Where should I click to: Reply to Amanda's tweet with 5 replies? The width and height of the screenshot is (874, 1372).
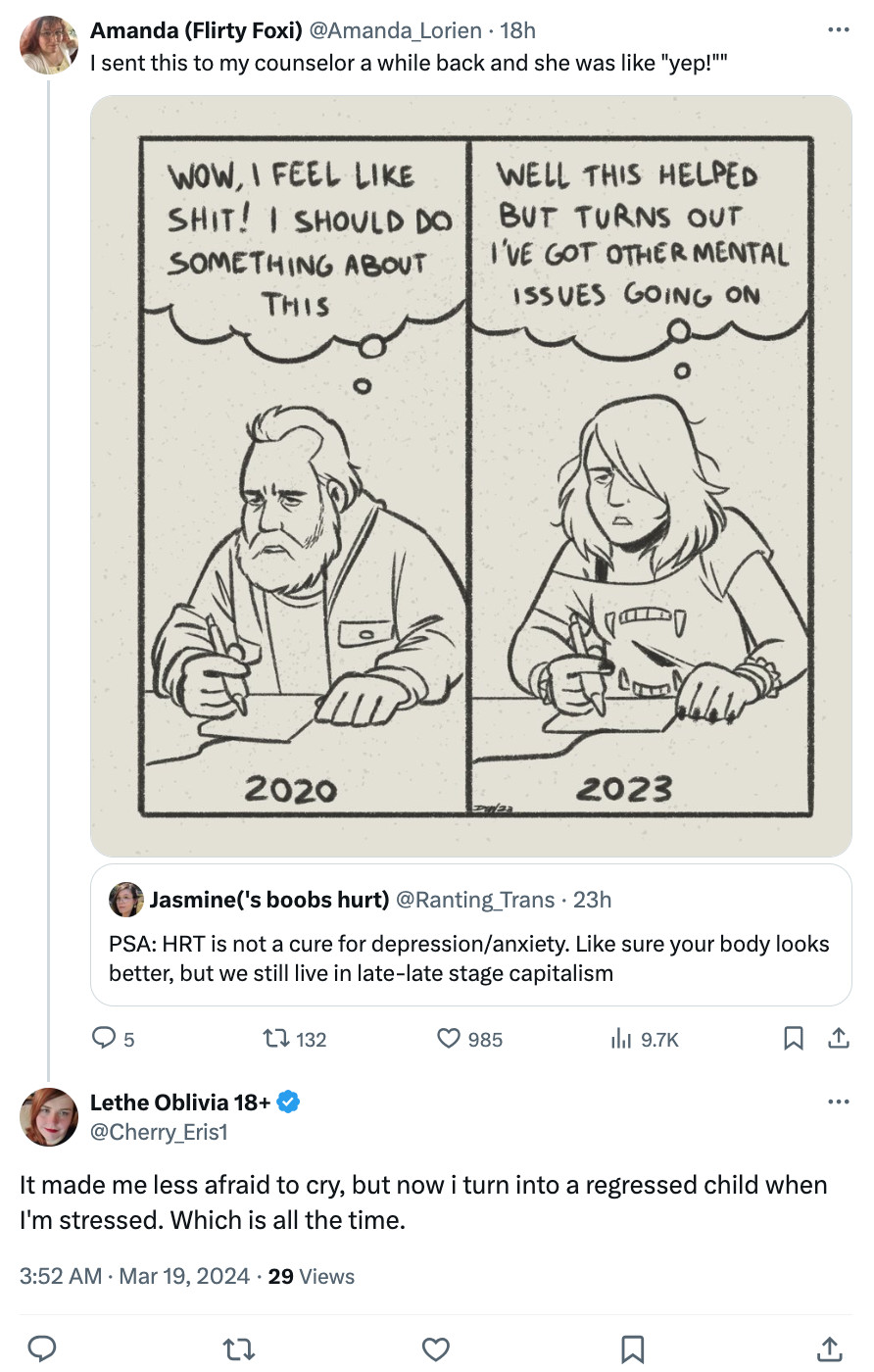click(x=104, y=1039)
